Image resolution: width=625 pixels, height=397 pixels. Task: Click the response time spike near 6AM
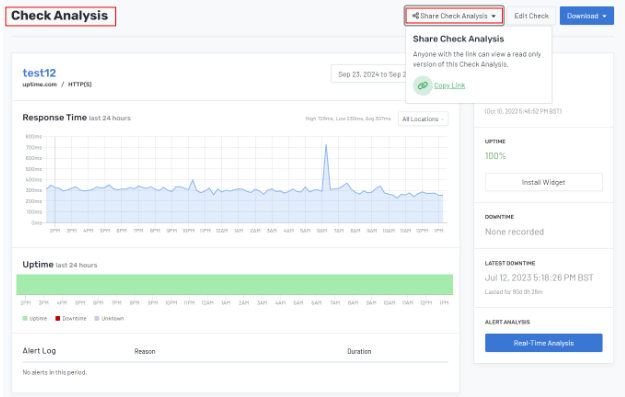pyautogui.click(x=326, y=145)
